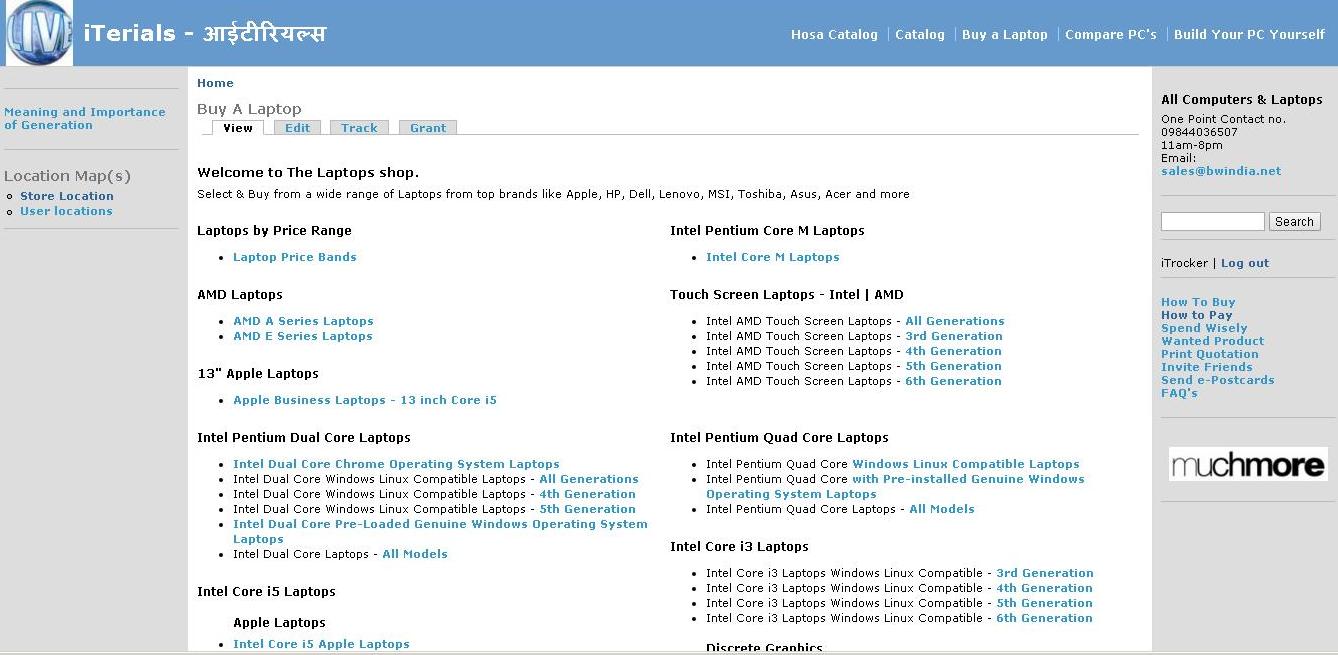Open 3rd Generation for Core i3 Laptops
The image size is (1338, 655).
point(1045,573)
